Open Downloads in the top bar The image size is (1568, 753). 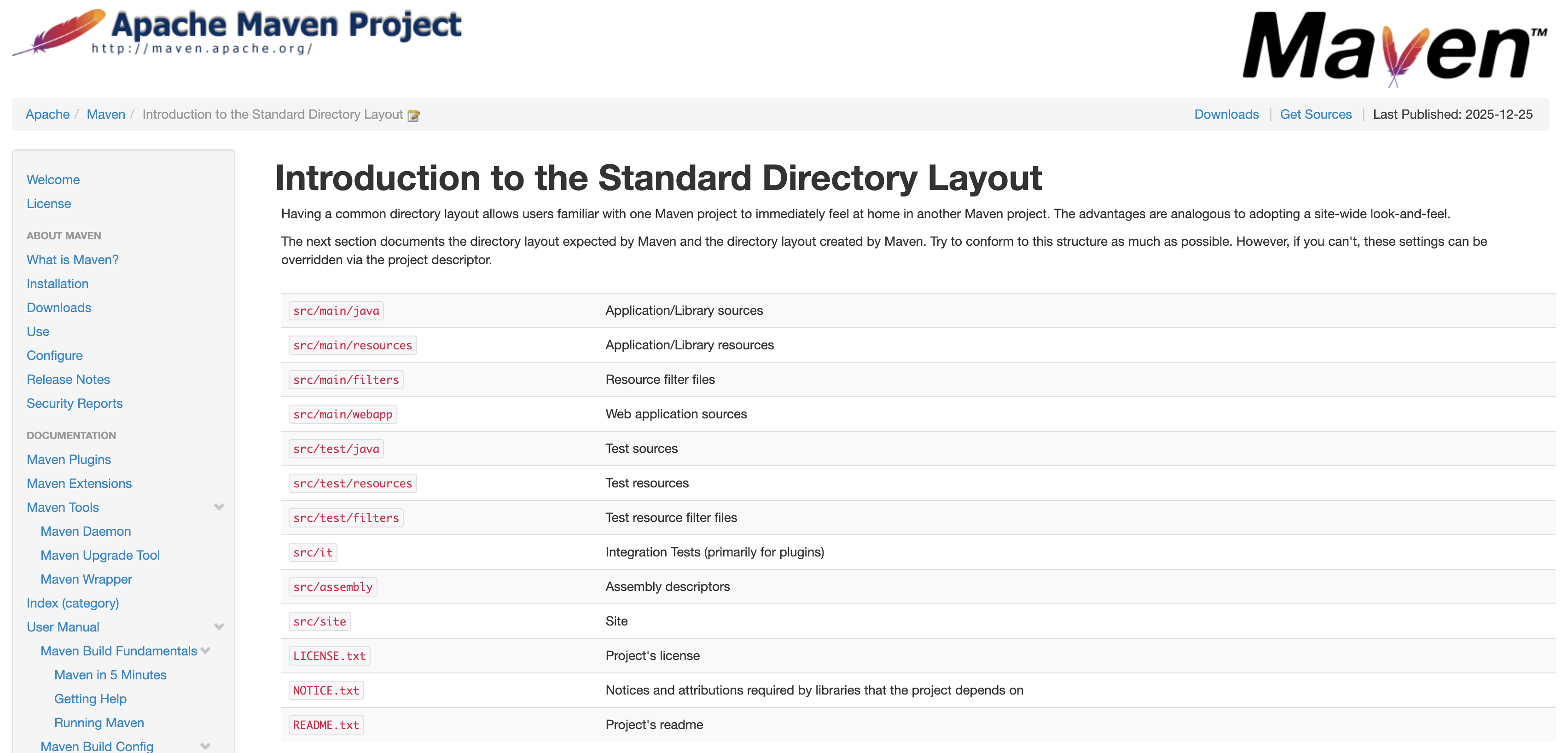tap(1226, 115)
